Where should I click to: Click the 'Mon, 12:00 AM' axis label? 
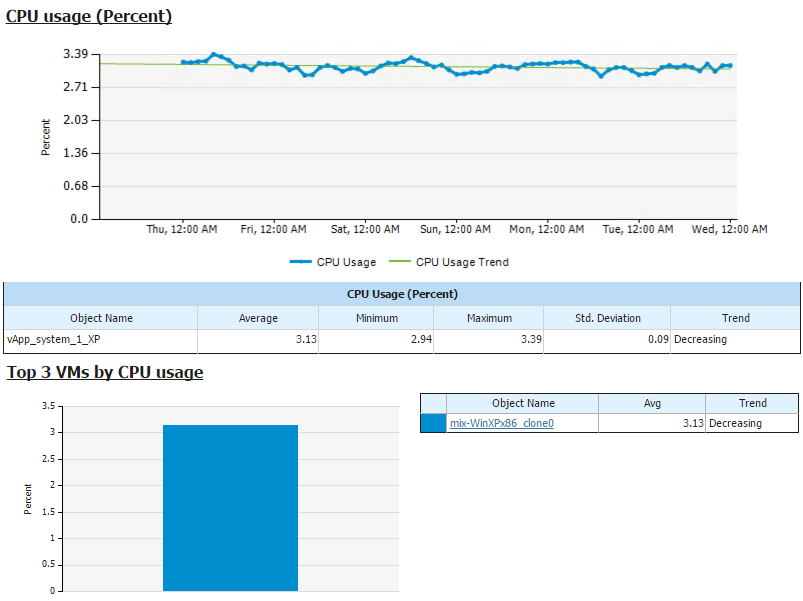(x=546, y=229)
